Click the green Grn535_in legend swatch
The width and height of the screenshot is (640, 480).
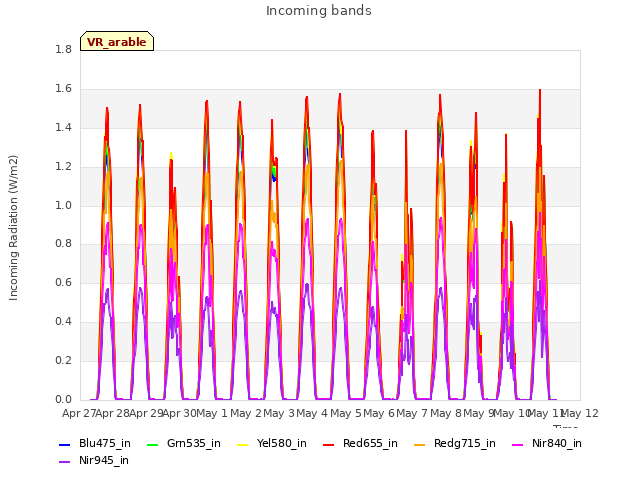(x=152, y=444)
